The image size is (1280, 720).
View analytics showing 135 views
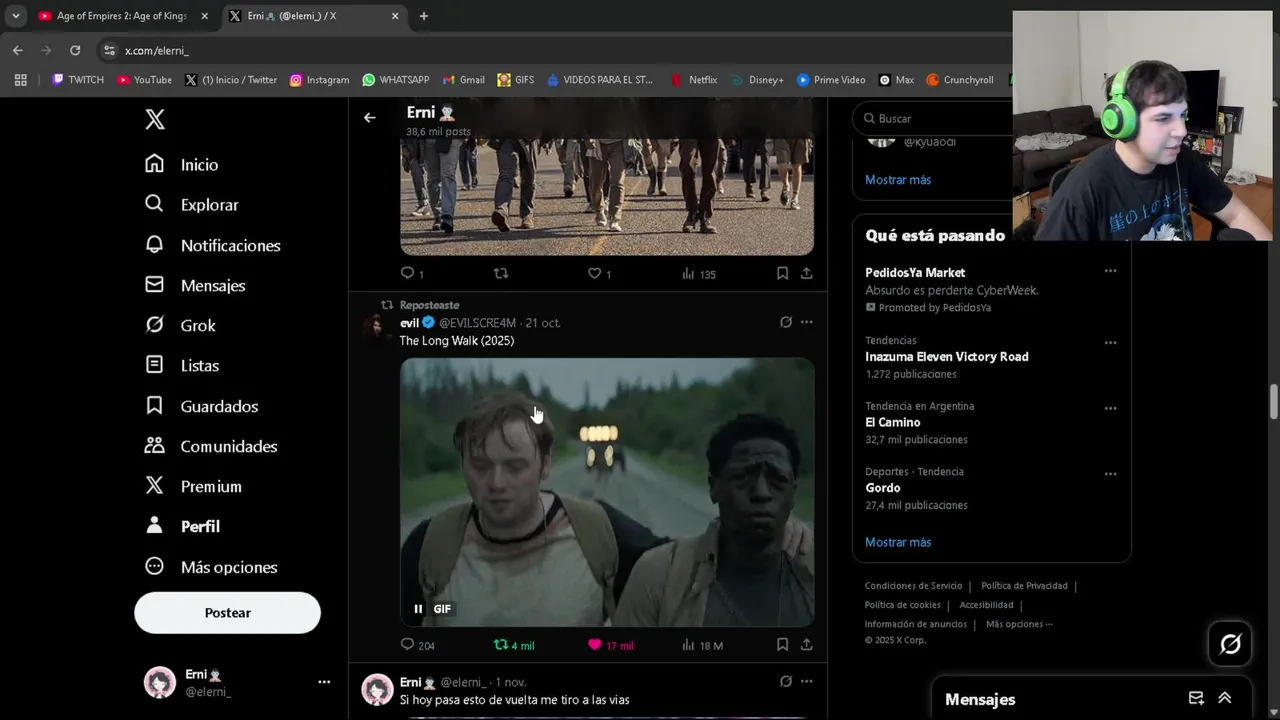pos(698,274)
